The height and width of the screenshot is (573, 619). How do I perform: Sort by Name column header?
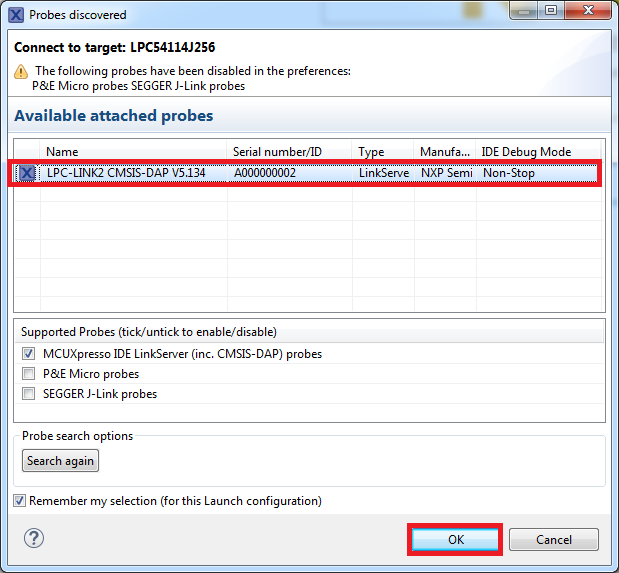tap(135, 152)
